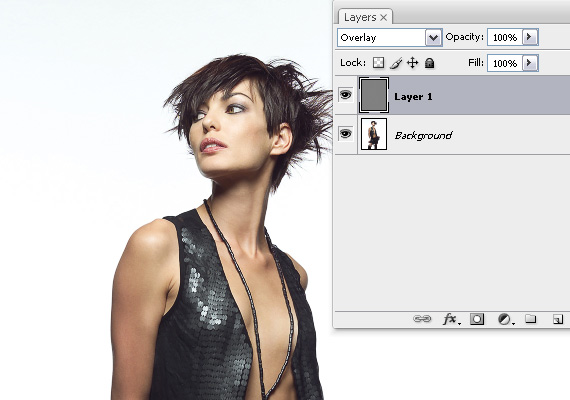Image resolution: width=570 pixels, height=400 pixels.
Task: Click the Fill label
Action: [476, 63]
